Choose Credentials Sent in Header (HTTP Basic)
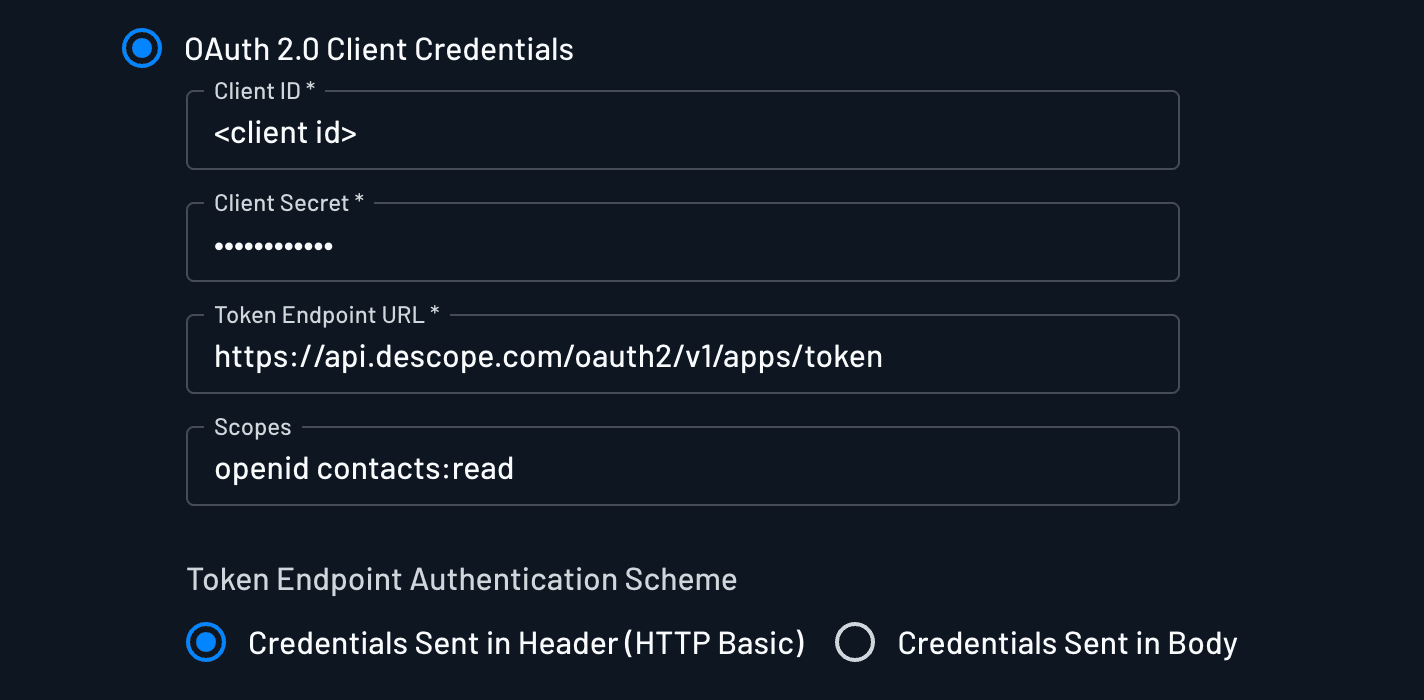1424x700 pixels. [206, 642]
